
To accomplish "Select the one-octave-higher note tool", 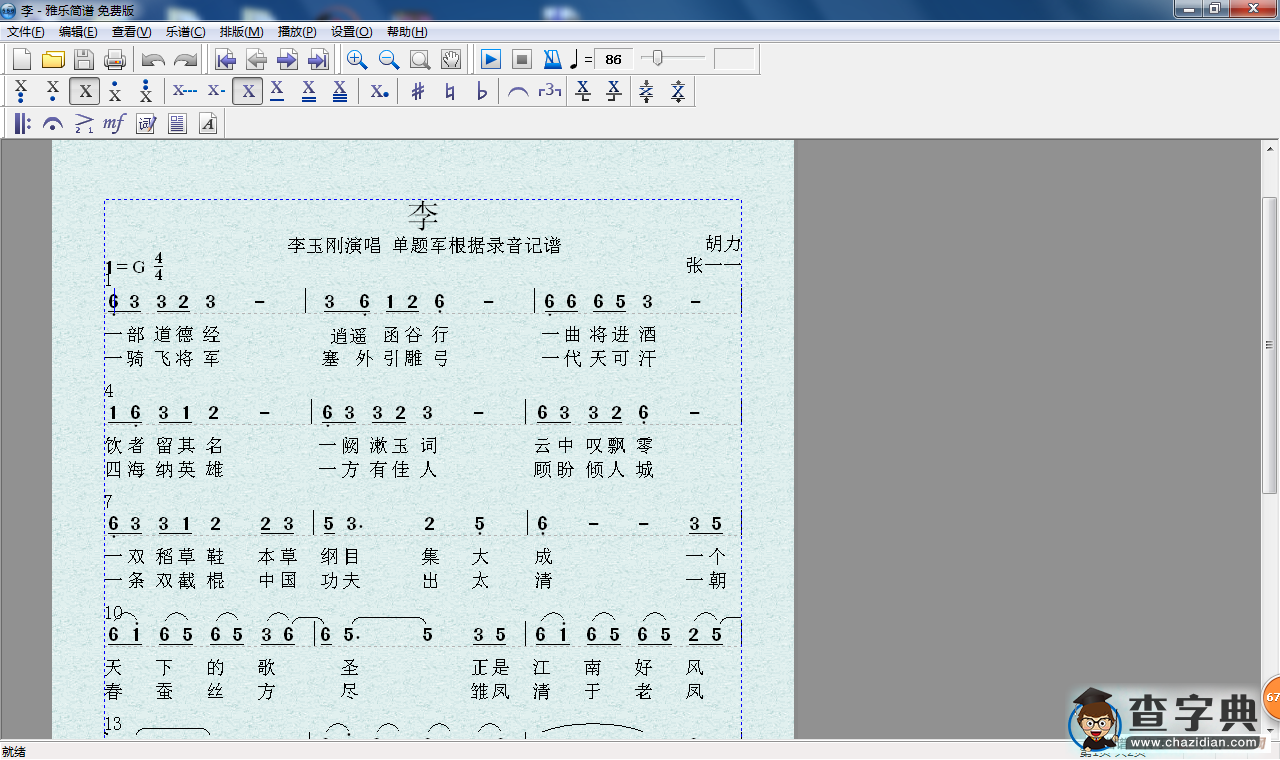I will coord(115,92).
